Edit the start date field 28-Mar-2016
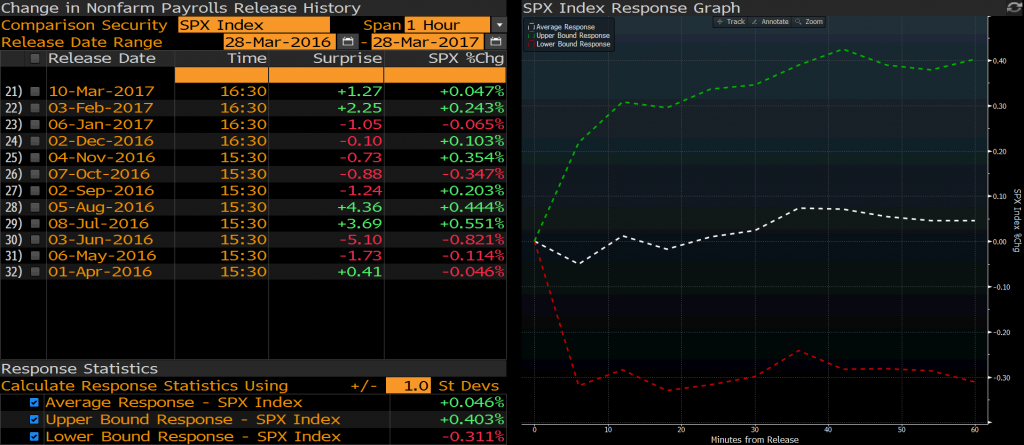The width and height of the screenshot is (1024, 445). (280, 42)
